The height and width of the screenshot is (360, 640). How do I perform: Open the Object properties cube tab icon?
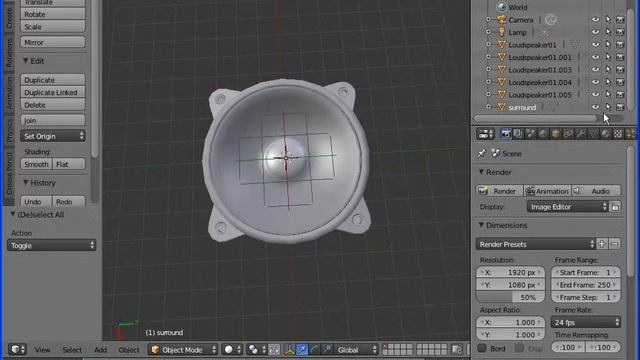click(556, 134)
